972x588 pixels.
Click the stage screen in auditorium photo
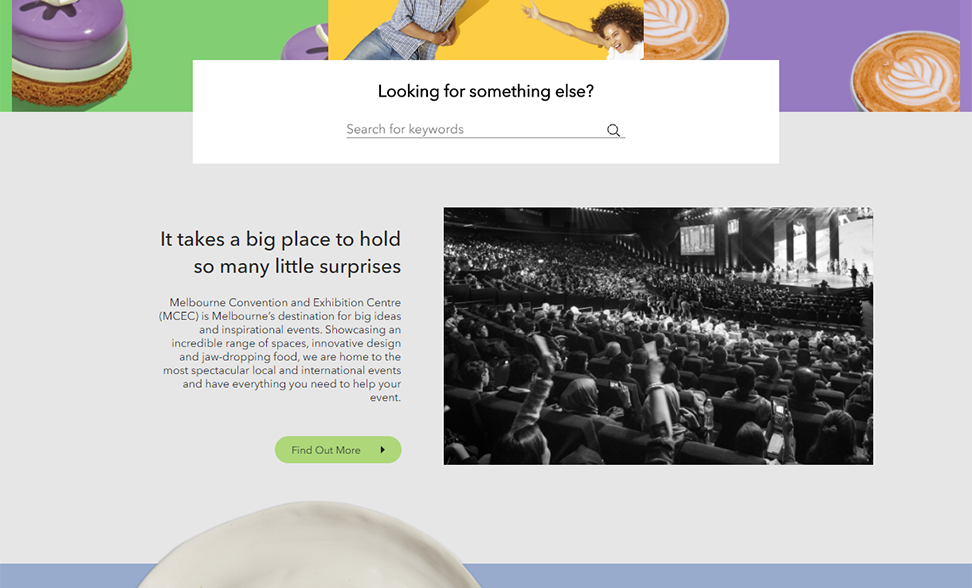pos(697,240)
